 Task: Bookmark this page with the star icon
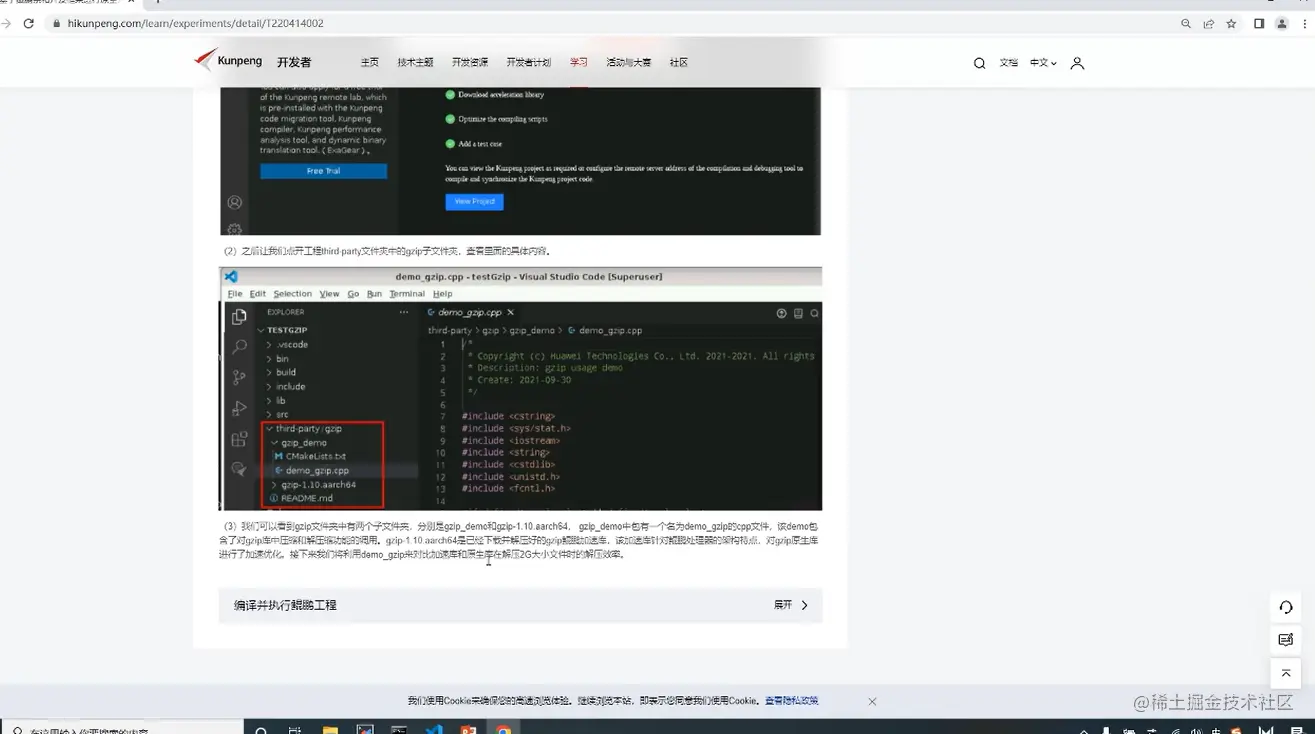click(1231, 23)
